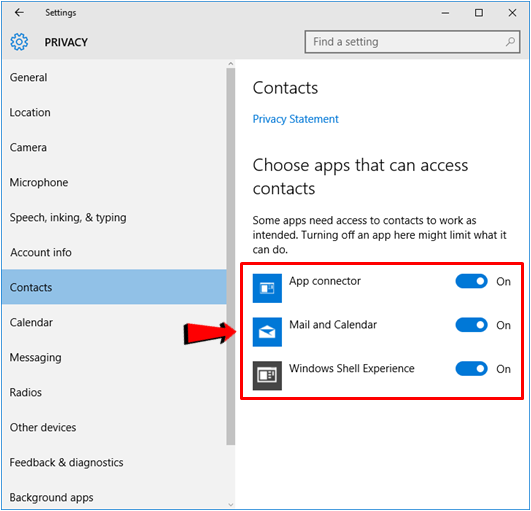Close the Settings window
Image resolution: width=531 pixels, height=511 pixels.
click(x=512, y=13)
